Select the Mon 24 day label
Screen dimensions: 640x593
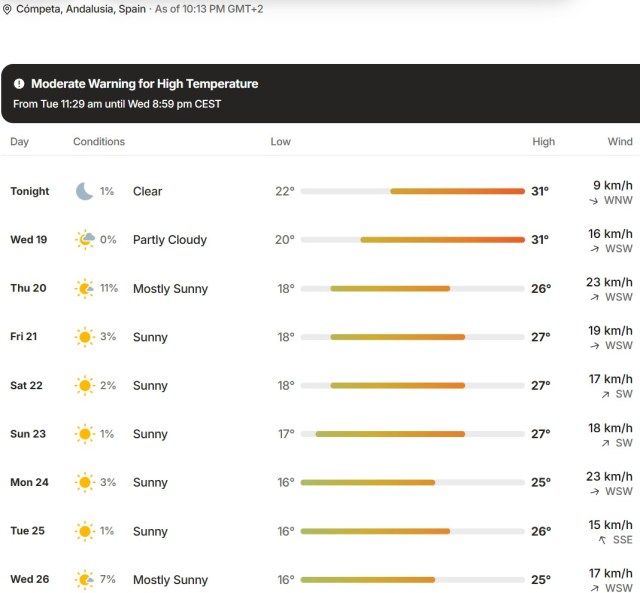click(x=29, y=482)
